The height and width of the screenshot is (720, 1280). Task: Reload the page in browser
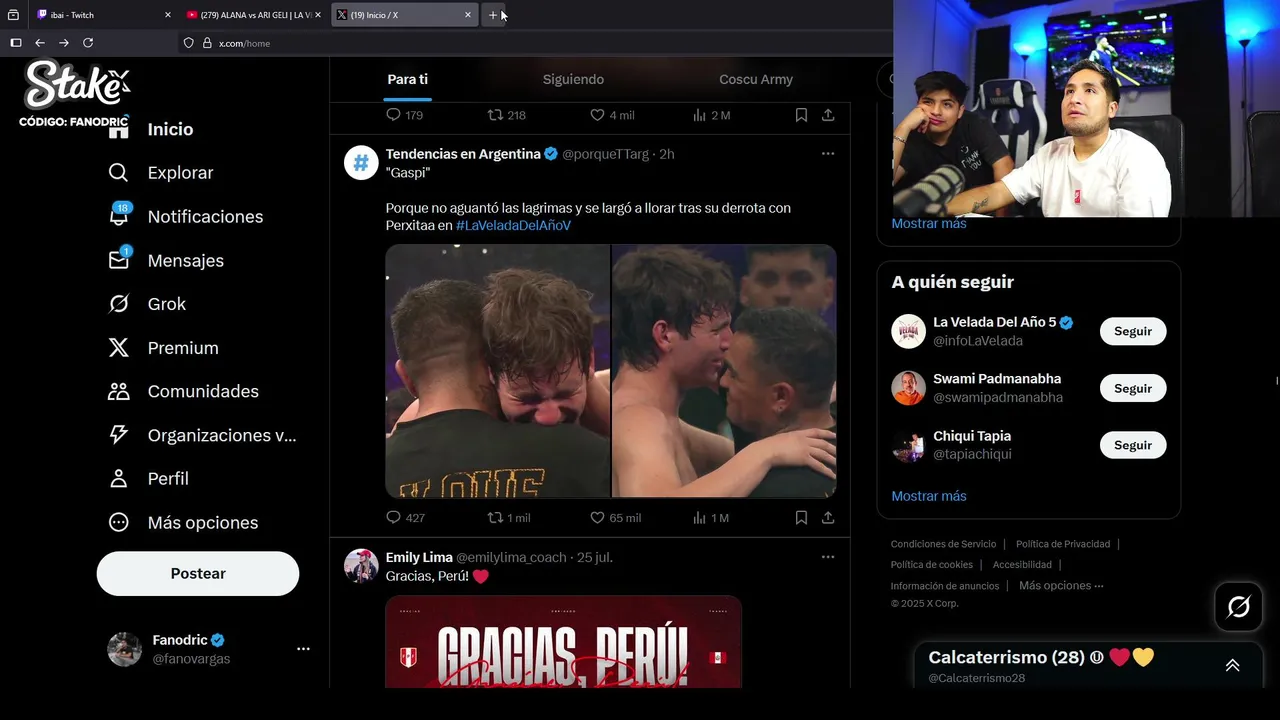tap(88, 43)
